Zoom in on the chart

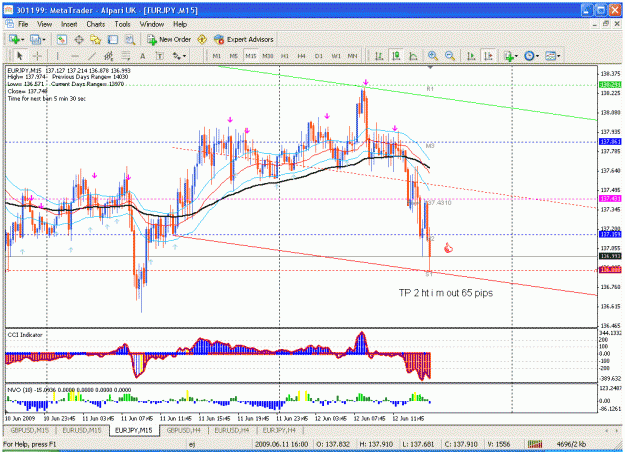pos(433,56)
